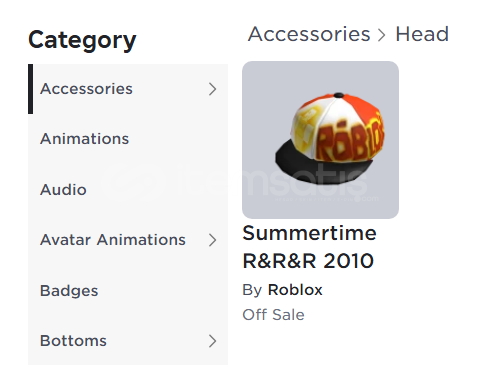Image resolution: width=479 pixels, height=365 pixels.
Task: Click the Head breadcrumb link
Action: click(422, 34)
